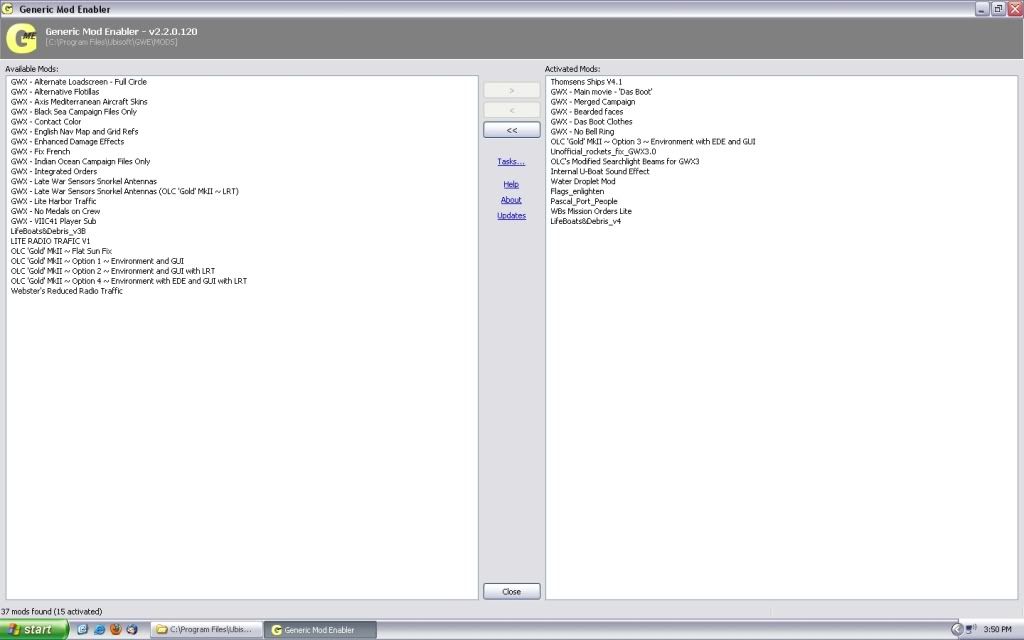Select 'GWX - Integrated Orders' mod
This screenshot has height=640, width=1024.
54,171
